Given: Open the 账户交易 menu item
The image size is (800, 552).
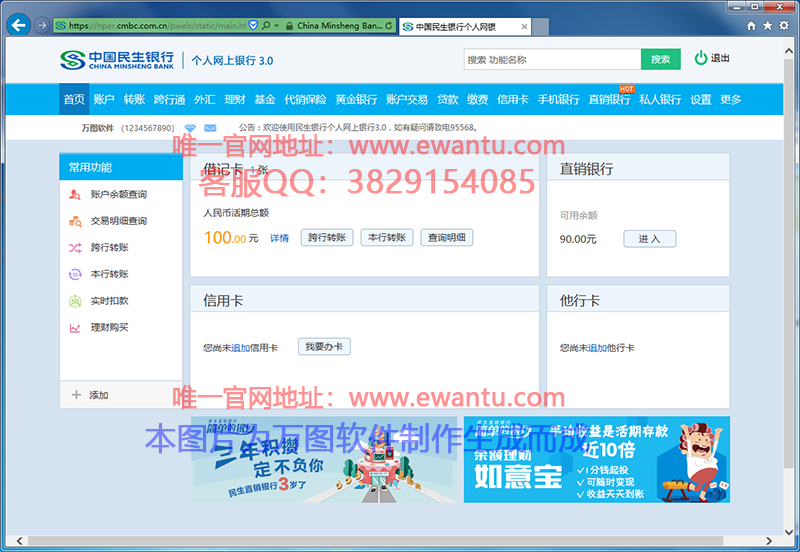Looking at the screenshot, I should tap(407, 99).
